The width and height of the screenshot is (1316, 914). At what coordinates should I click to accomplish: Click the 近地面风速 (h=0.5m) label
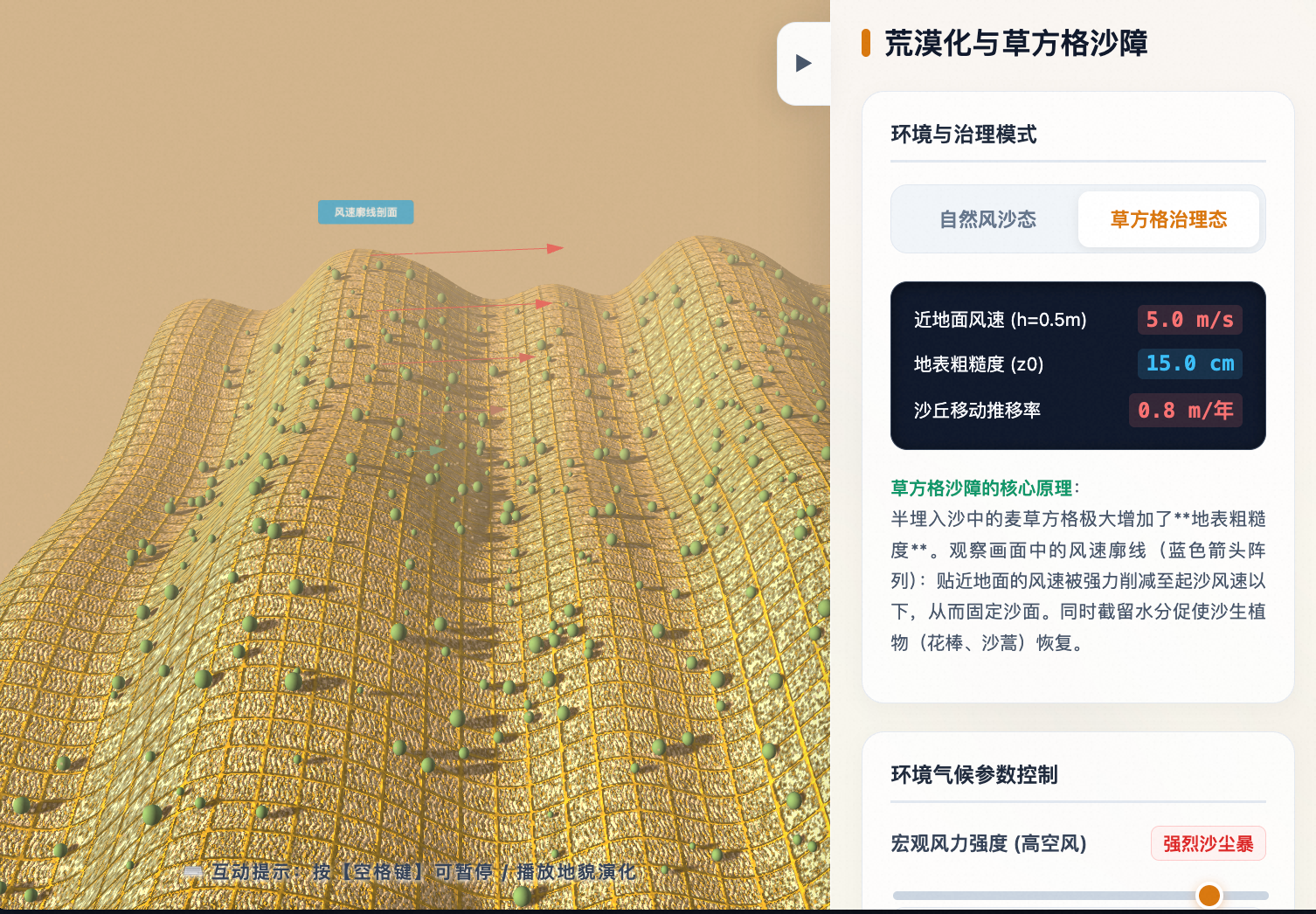pos(1000,320)
